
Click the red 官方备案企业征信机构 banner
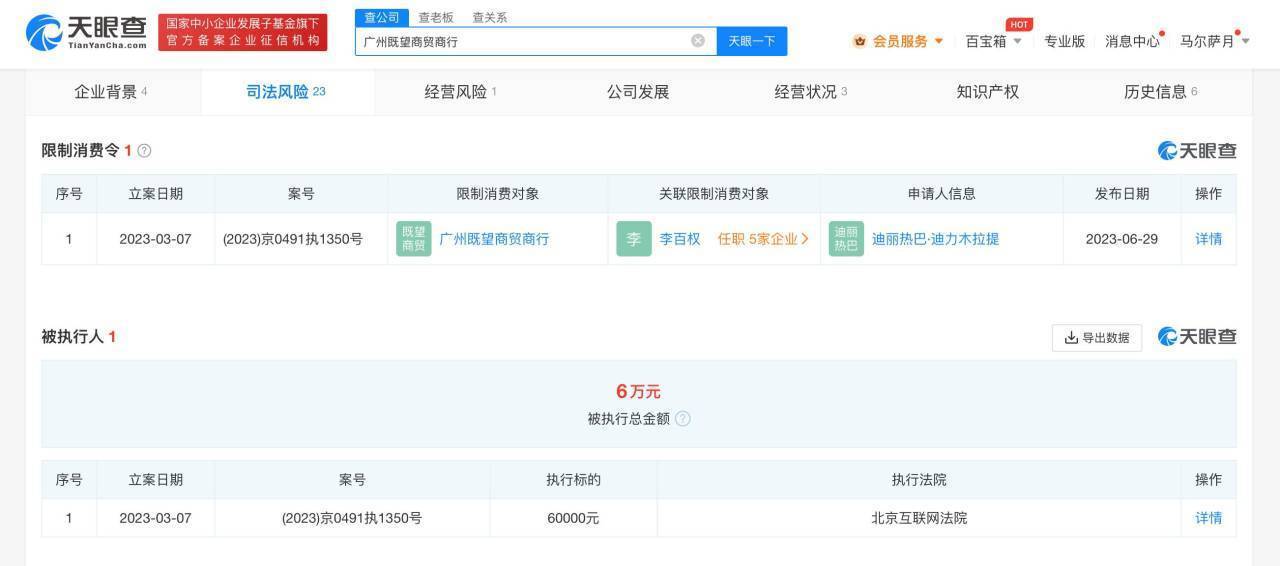coord(243,32)
